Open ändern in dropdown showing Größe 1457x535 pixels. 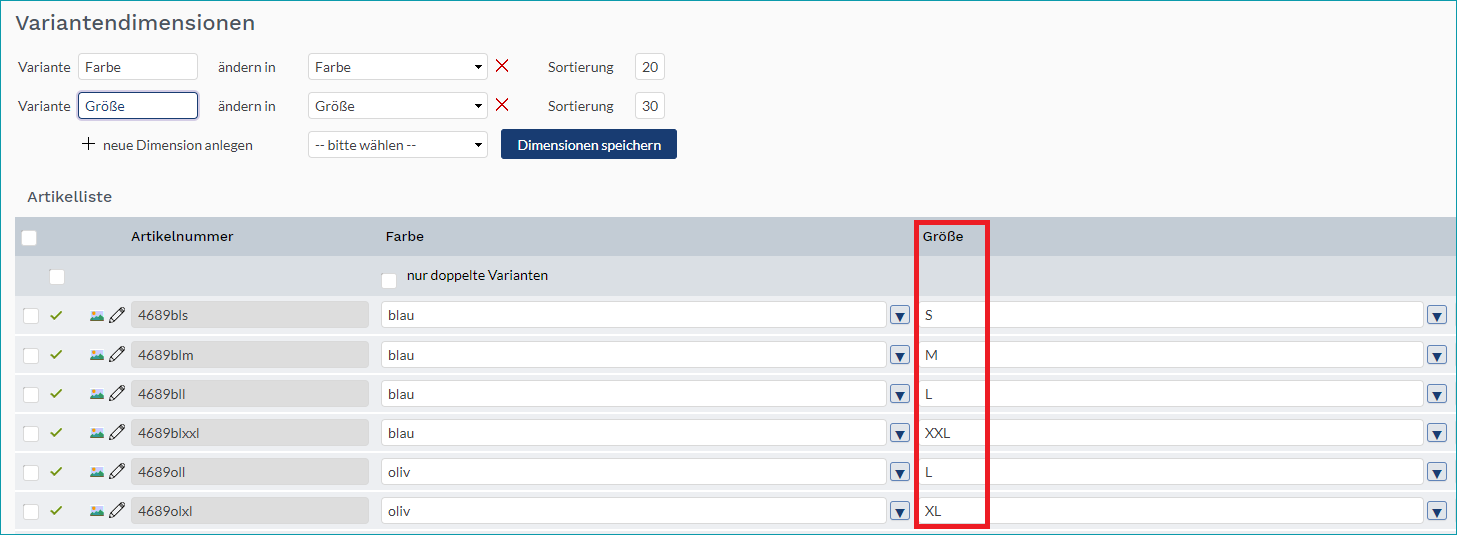398,106
